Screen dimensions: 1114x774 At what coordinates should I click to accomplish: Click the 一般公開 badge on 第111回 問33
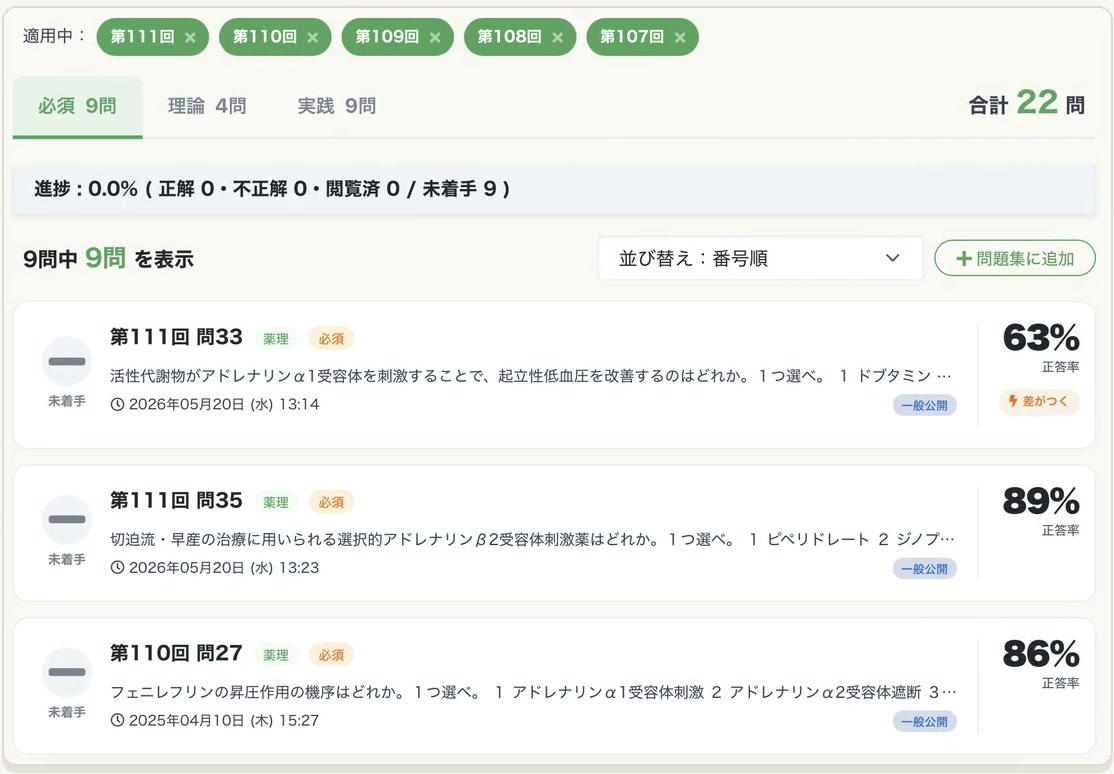[x=924, y=406]
